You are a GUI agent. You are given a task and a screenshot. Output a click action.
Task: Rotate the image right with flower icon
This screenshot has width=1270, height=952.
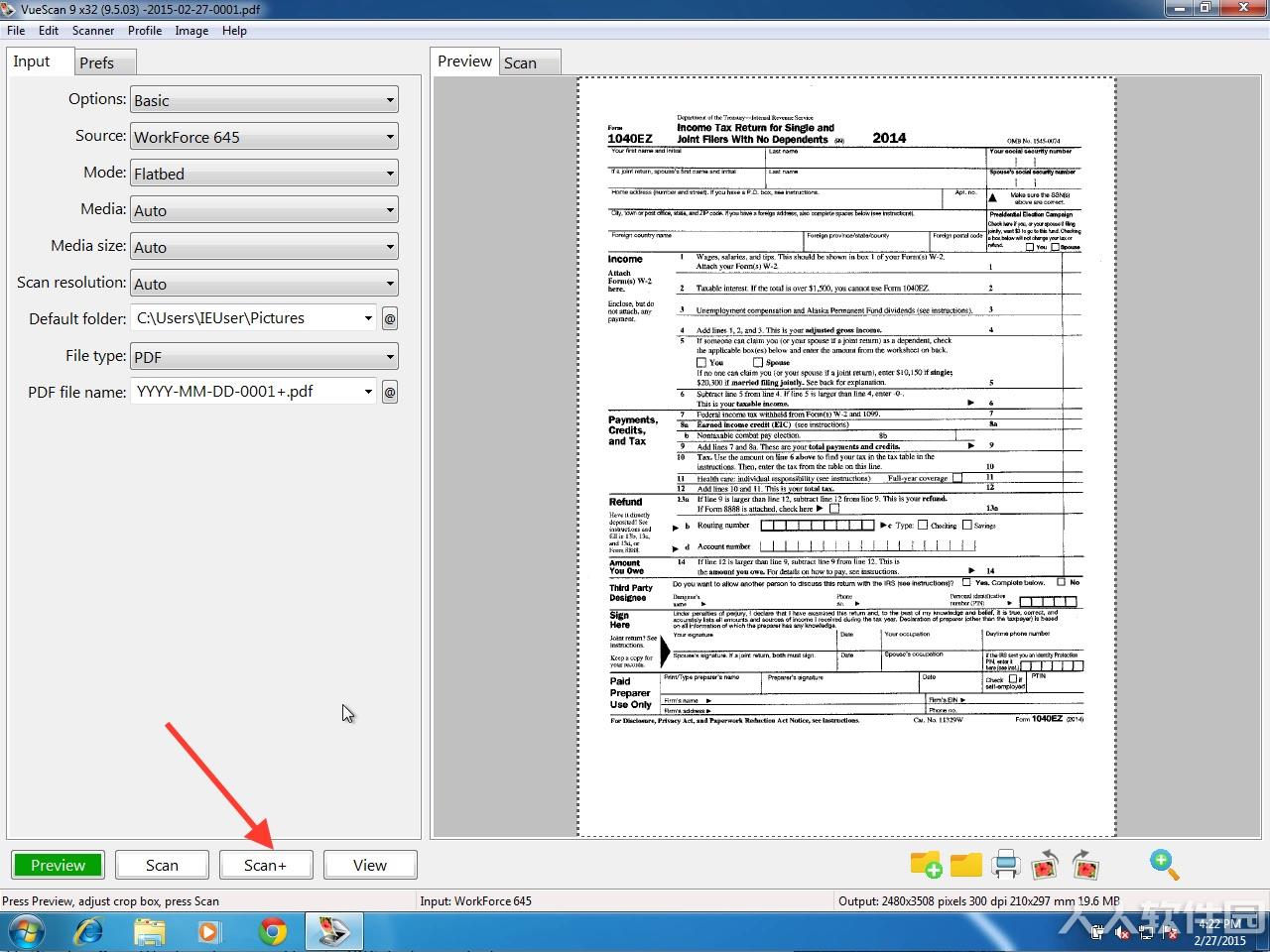[x=1085, y=865]
